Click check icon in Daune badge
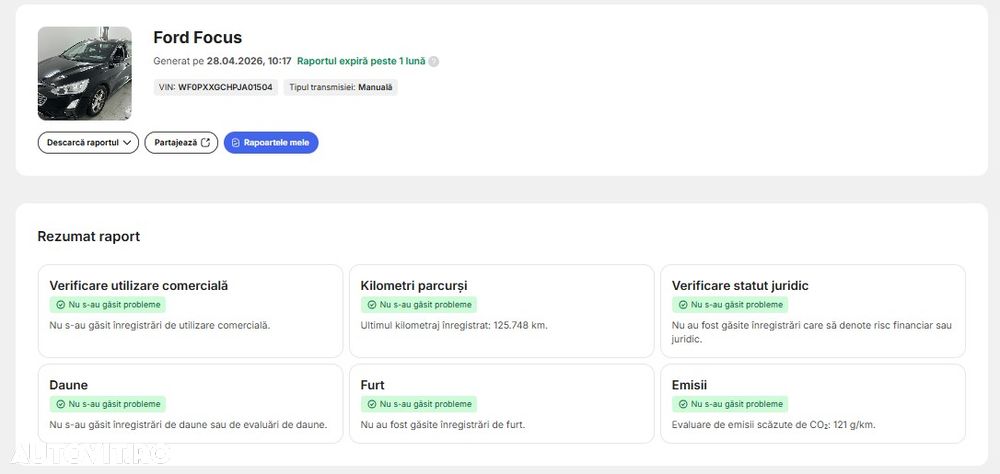Image resolution: width=1000 pixels, height=474 pixels. [61, 404]
